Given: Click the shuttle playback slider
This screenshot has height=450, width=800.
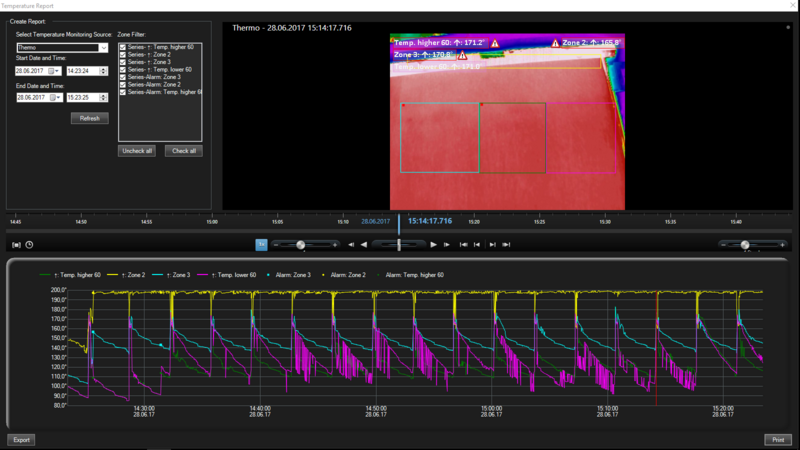Looking at the screenshot, I should [x=399, y=245].
